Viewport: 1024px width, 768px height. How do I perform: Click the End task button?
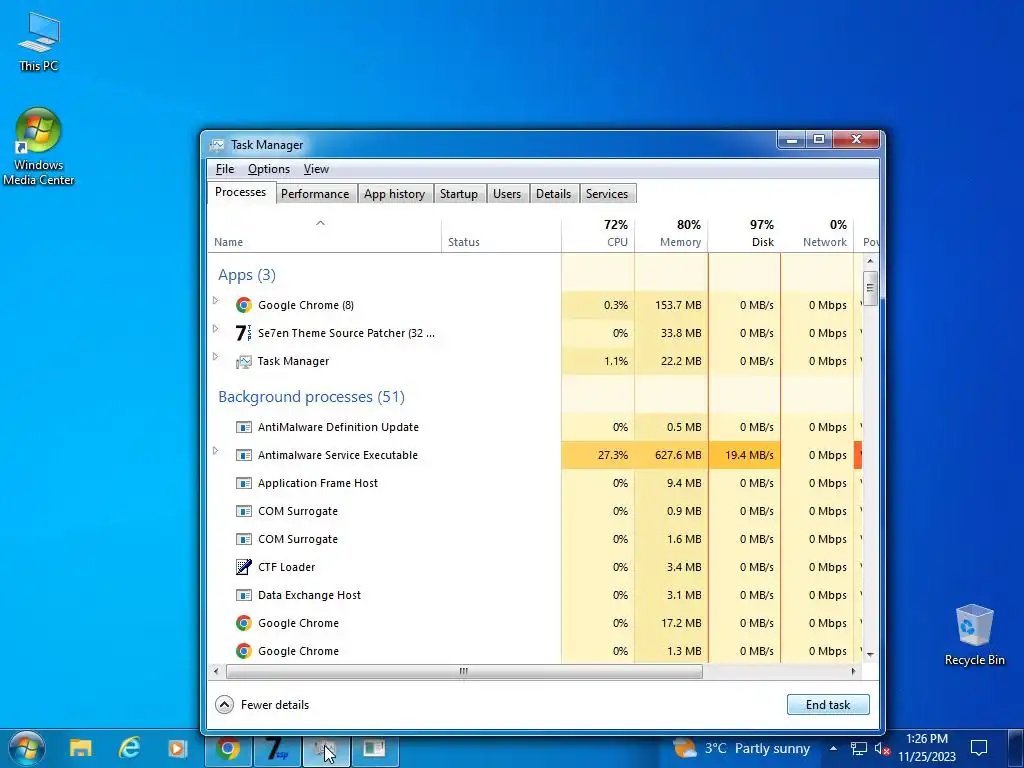[827, 705]
